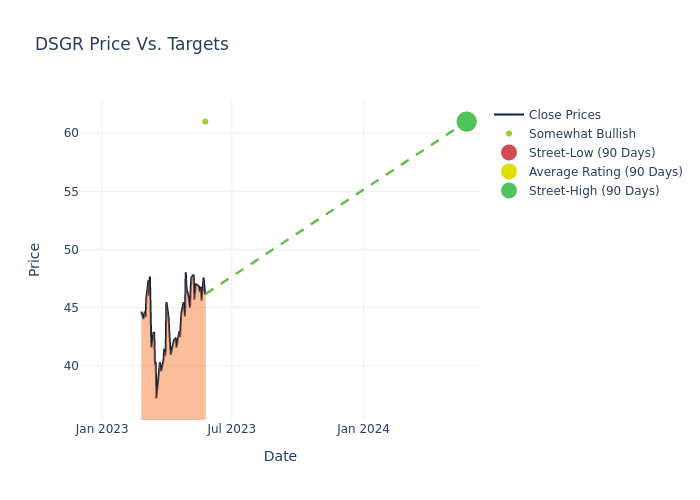The height and width of the screenshot is (500, 700).
Task: Click the green Street-High circle in the legend
Action: [x=509, y=191]
